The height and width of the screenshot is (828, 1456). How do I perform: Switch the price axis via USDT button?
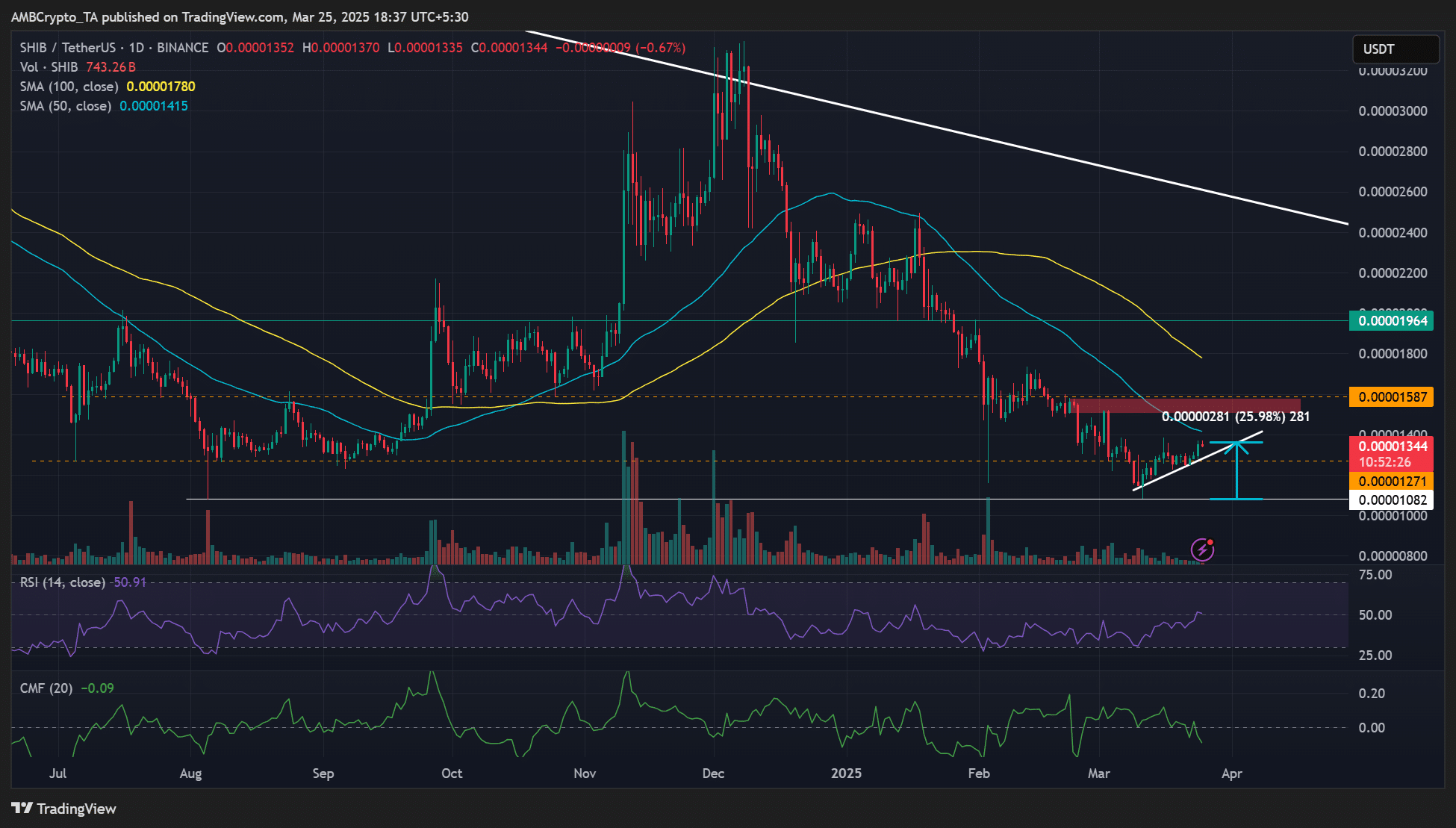tap(1395, 49)
